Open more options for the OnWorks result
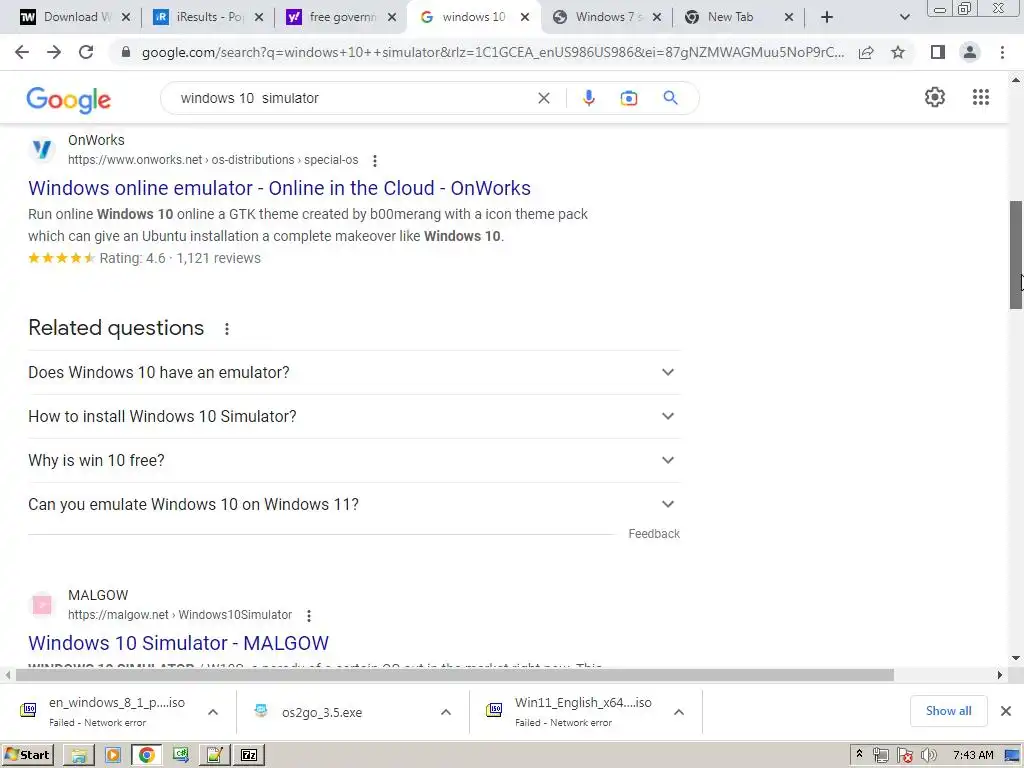1024x768 pixels. point(375,161)
